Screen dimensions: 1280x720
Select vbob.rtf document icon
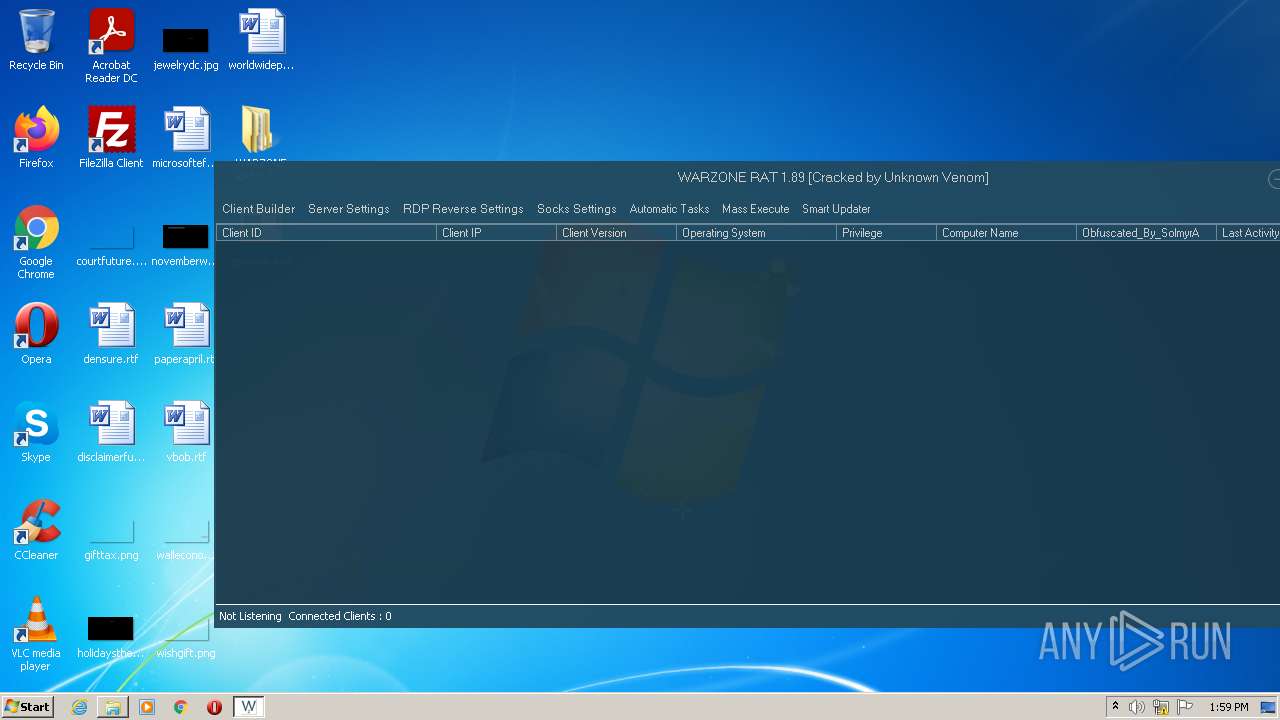tap(186, 432)
